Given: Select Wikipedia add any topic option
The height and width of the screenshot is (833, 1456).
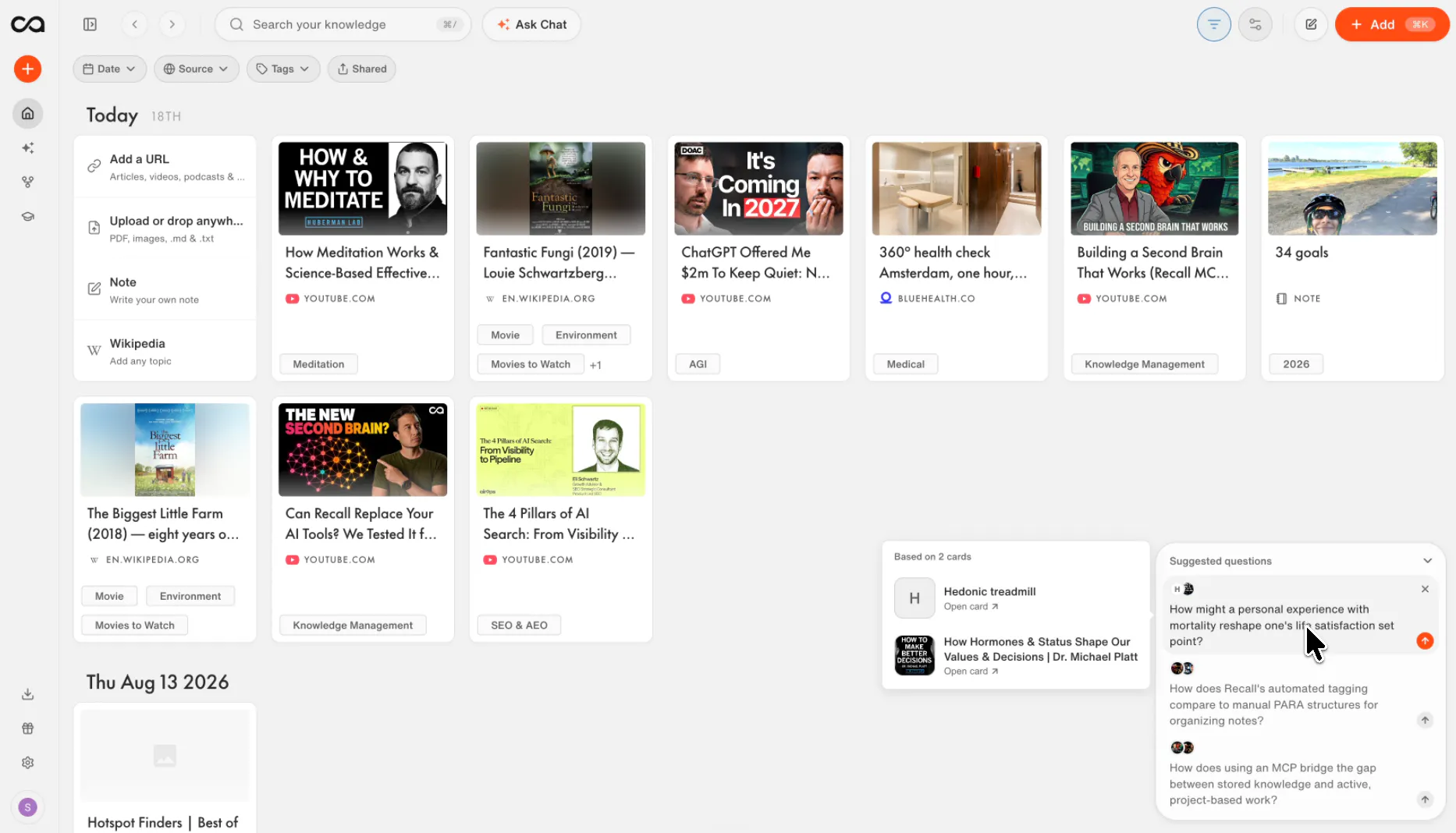Looking at the screenshot, I should click(x=165, y=351).
